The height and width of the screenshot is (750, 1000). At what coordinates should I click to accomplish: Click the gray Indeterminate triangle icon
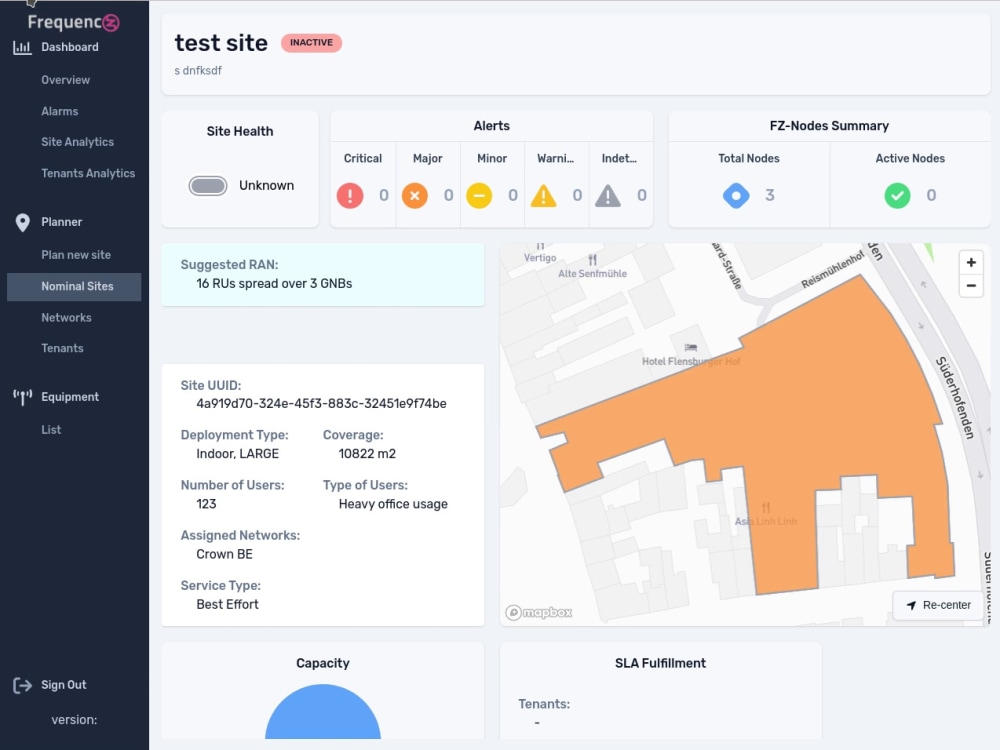coord(608,196)
